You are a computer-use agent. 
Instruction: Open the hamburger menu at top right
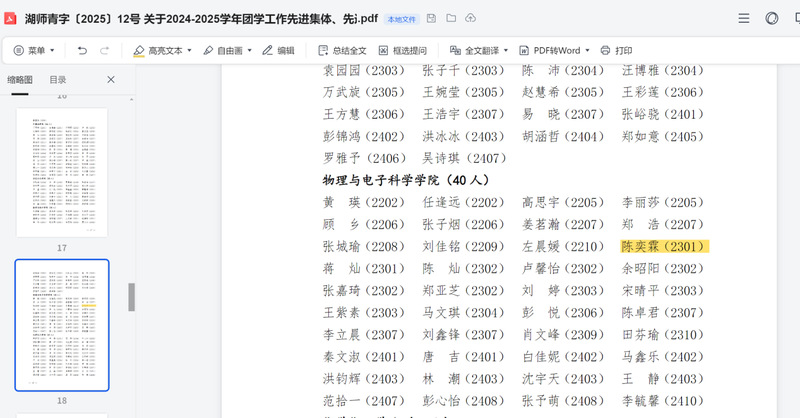click(744, 18)
